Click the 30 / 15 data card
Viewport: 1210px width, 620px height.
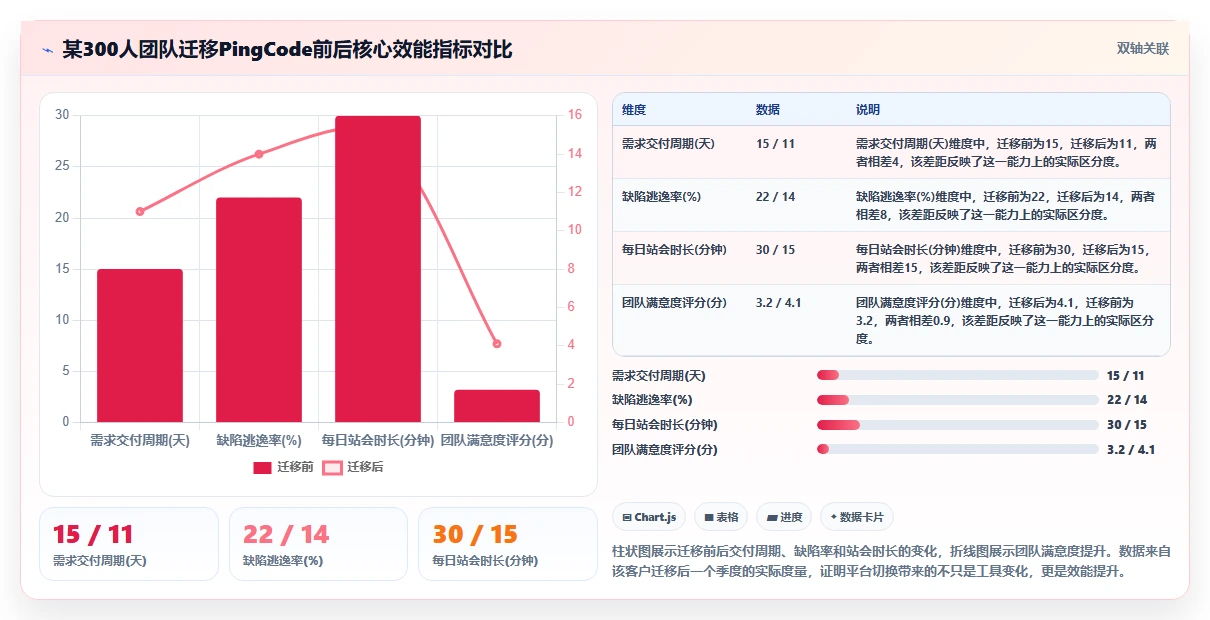[508, 544]
